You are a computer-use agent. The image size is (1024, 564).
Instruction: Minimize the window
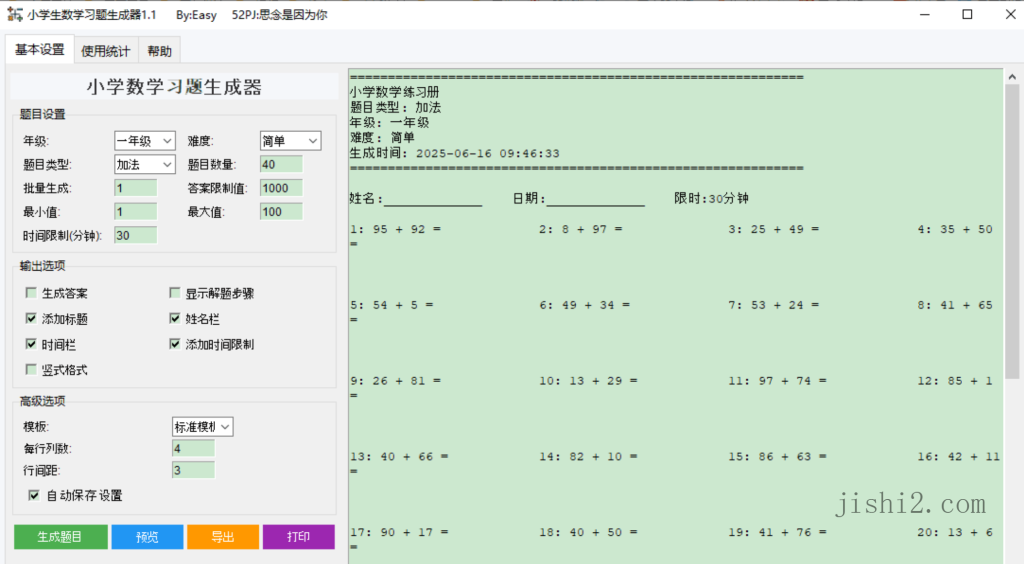point(925,14)
